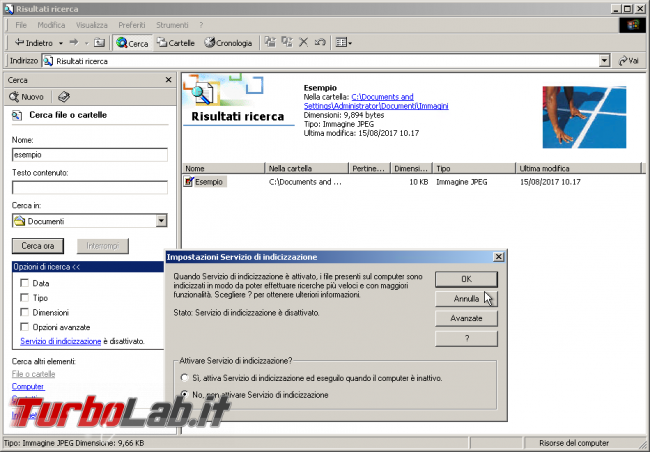The image size is (650, 452).
Task: Click the Esempio image preview thumbnail
Action: (584, 117)
